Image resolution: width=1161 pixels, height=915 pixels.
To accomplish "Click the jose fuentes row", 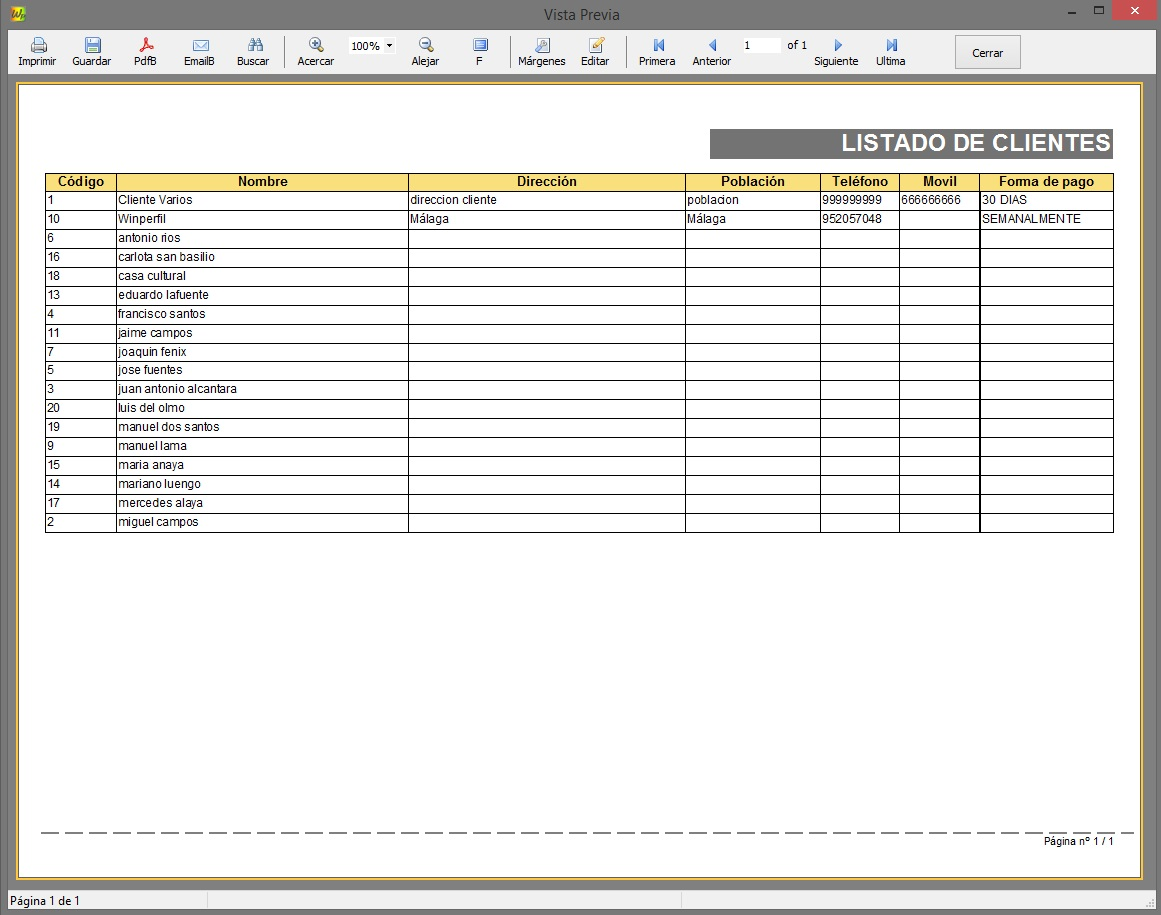I will [x=579, y=371].
